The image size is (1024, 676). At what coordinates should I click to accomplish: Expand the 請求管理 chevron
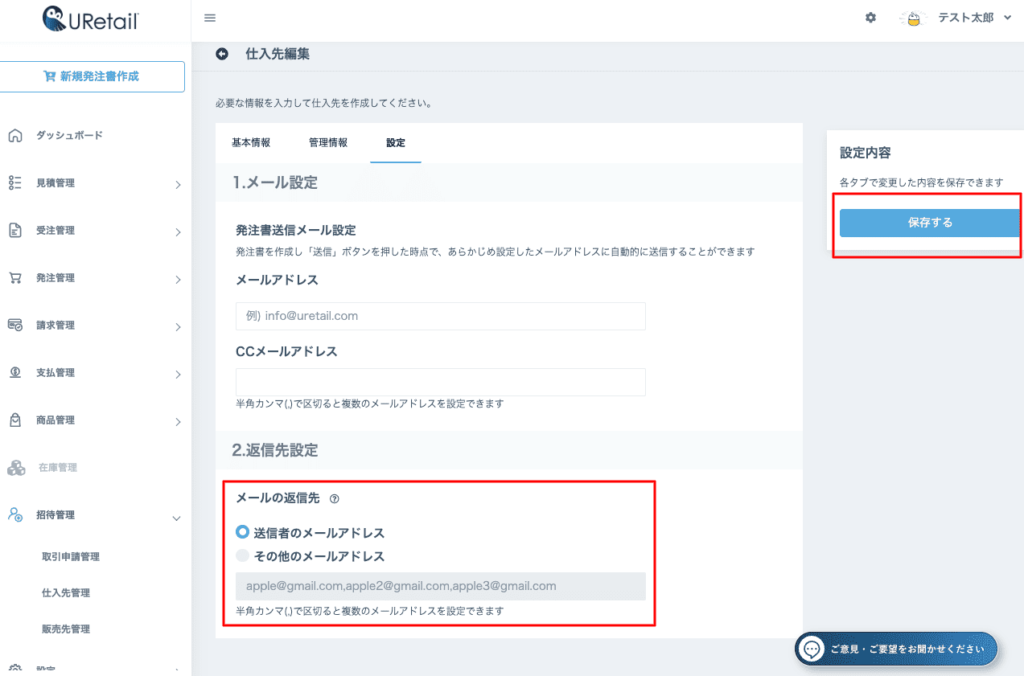pyautogui.click(x=177, y=327)
